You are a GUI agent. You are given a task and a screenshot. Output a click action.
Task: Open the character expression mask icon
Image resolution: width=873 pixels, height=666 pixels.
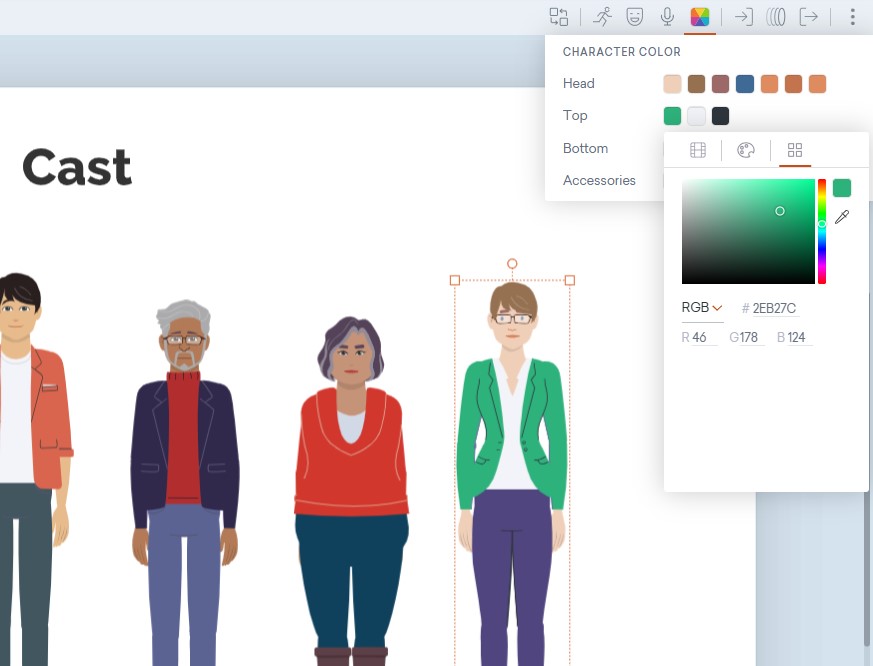tap(634, 17)
